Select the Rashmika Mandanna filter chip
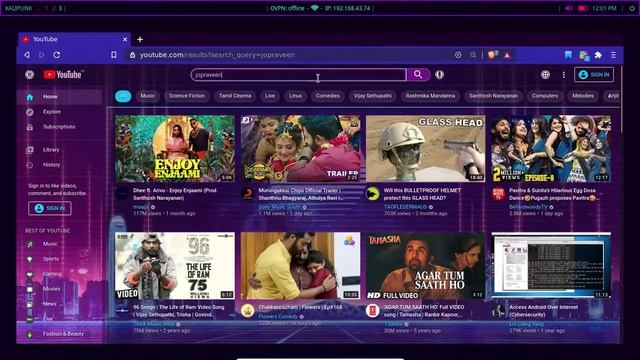The image size is (640, 360). point(430,96)
